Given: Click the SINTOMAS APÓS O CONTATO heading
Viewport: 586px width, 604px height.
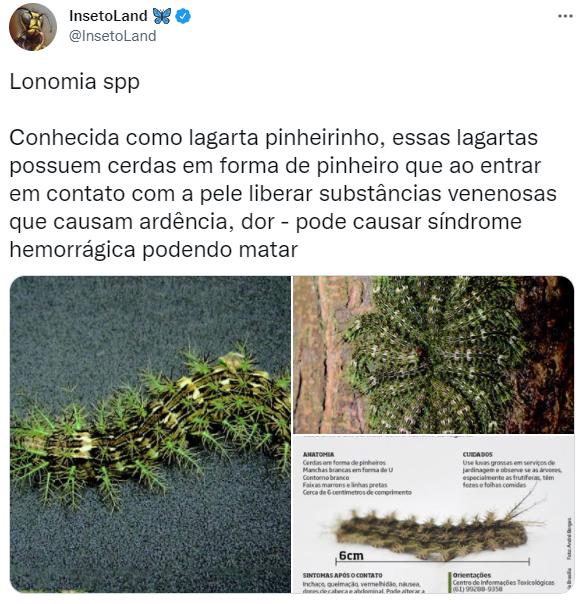Looking at the screenshot, I should 343,575.
